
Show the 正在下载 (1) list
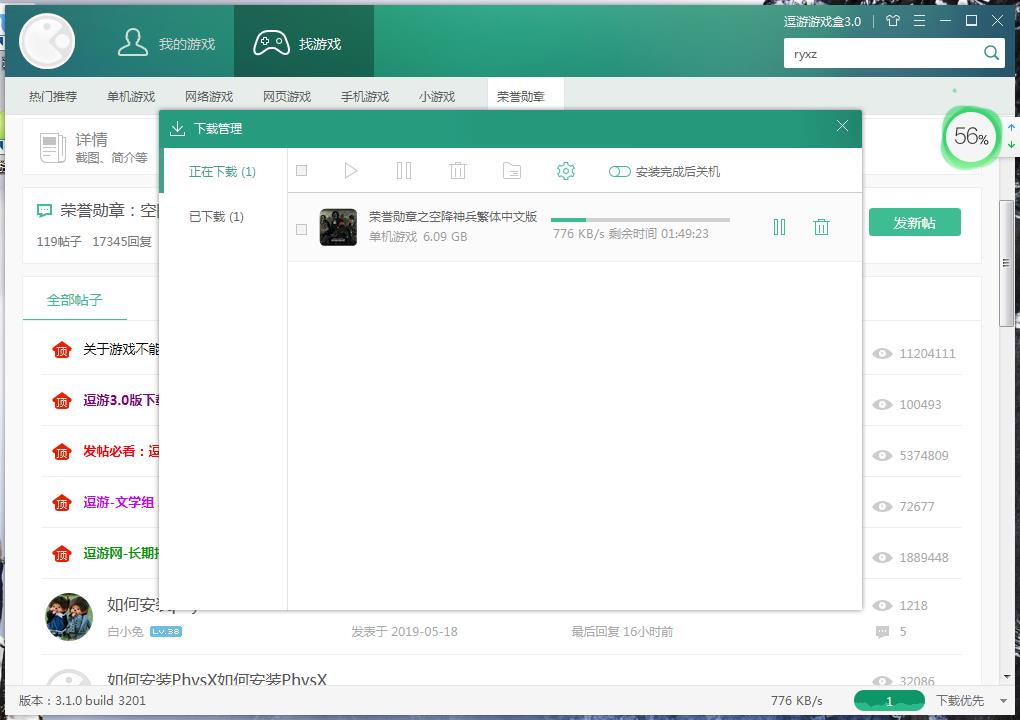[222, 172]
